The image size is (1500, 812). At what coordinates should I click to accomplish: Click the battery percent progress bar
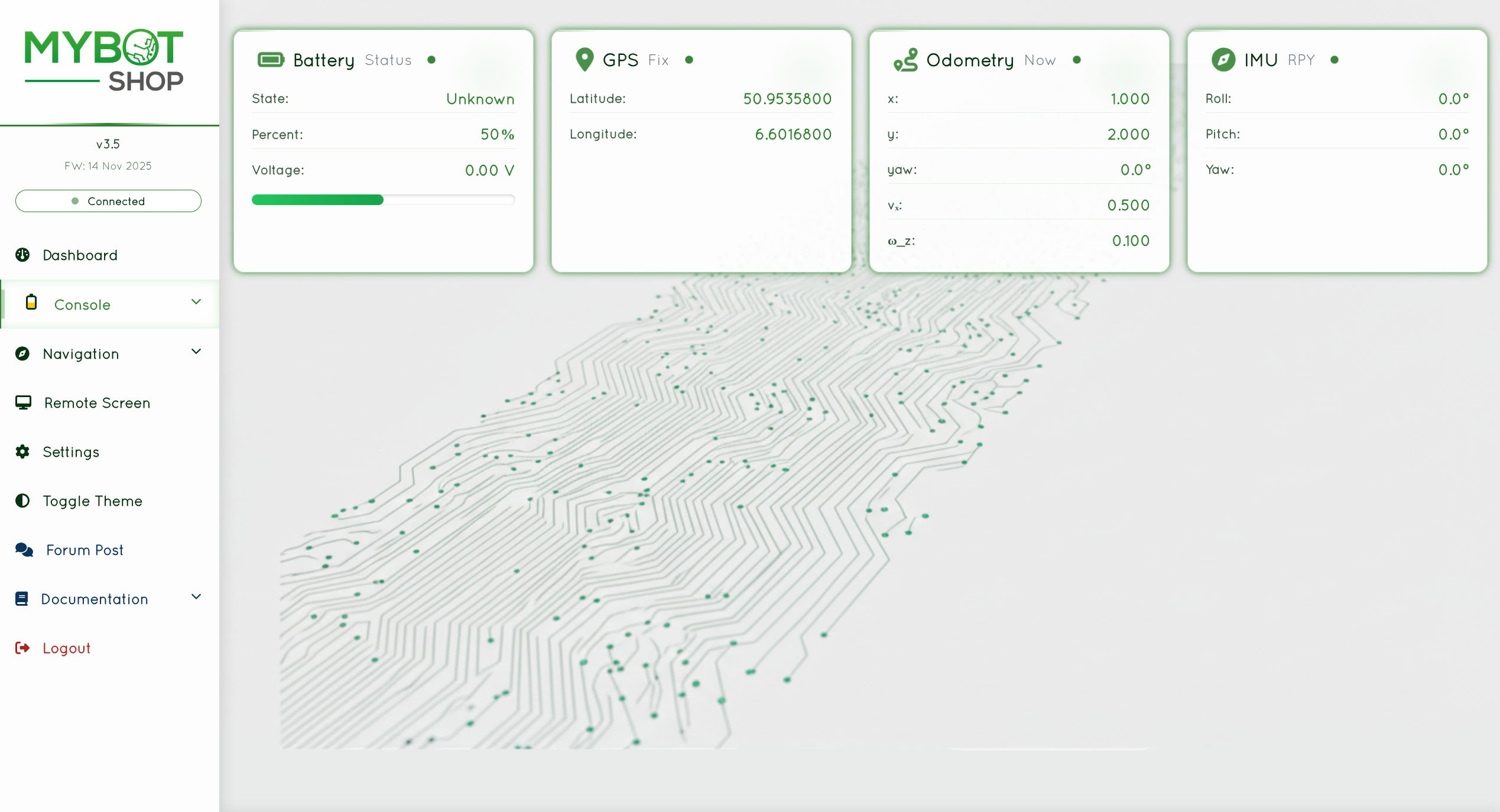pyautogui.click(x=383, y=200)
